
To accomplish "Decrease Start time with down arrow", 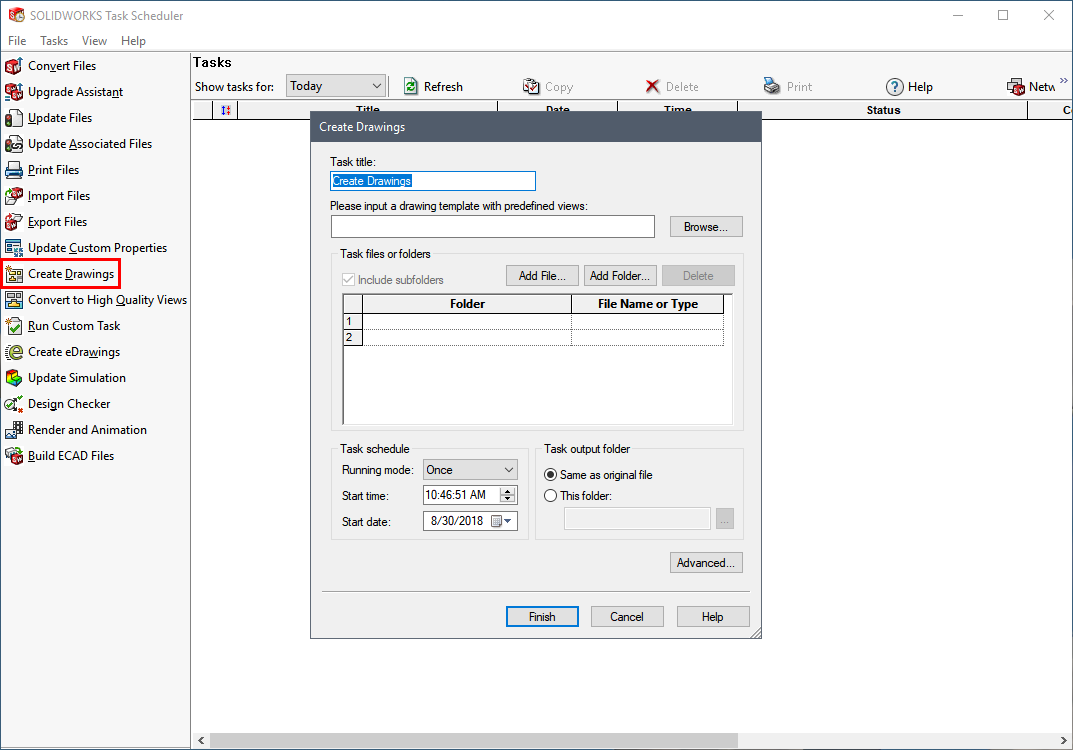I will (507, 499).
